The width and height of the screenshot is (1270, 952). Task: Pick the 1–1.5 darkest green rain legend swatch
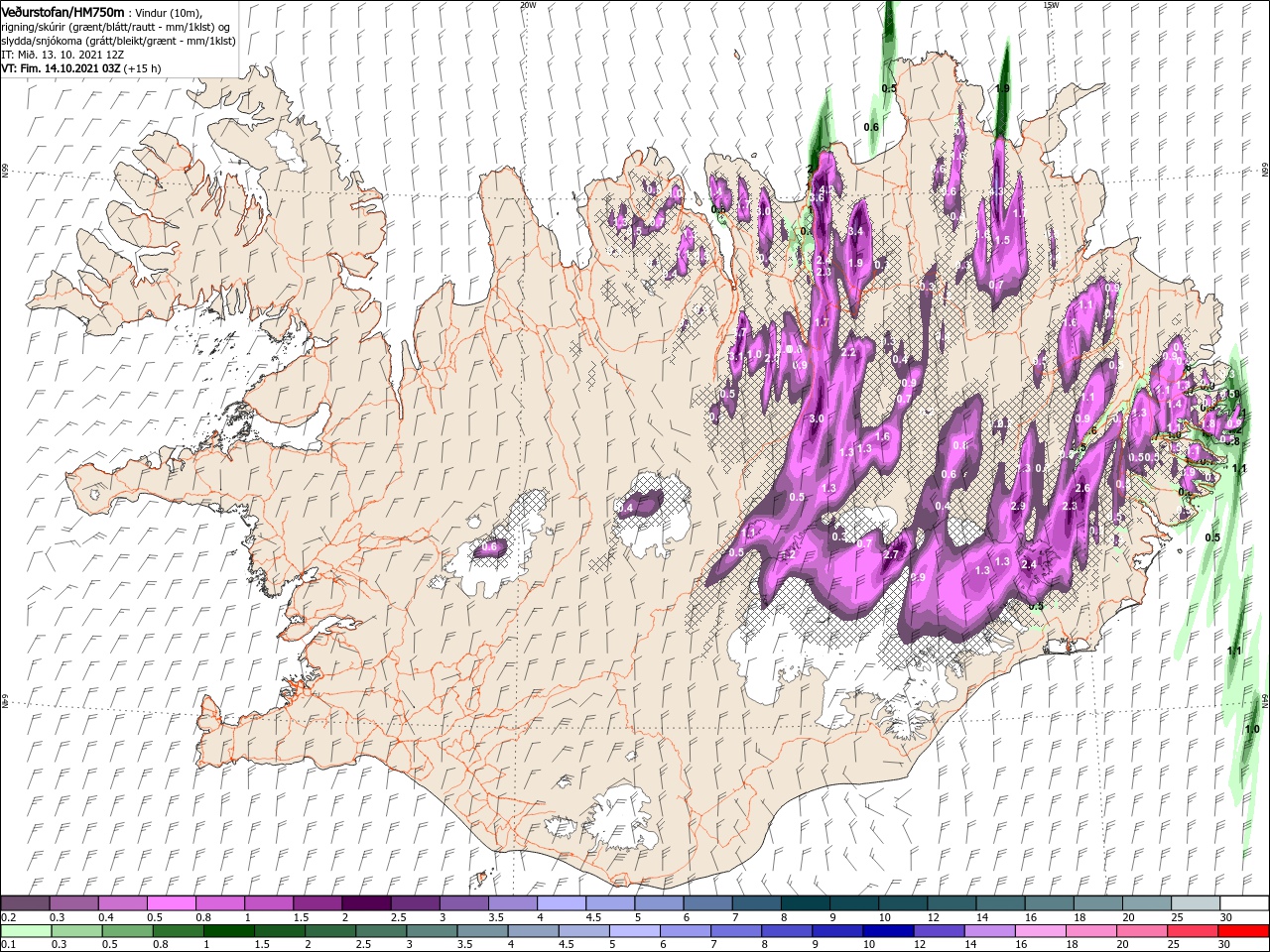(228, 931)
